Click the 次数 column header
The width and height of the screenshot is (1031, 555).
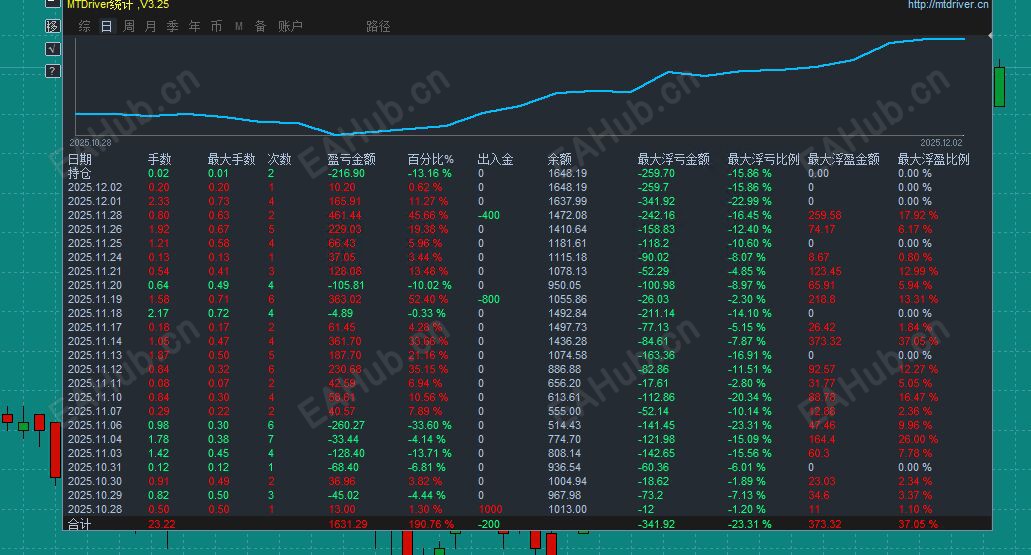click(279, 159)
